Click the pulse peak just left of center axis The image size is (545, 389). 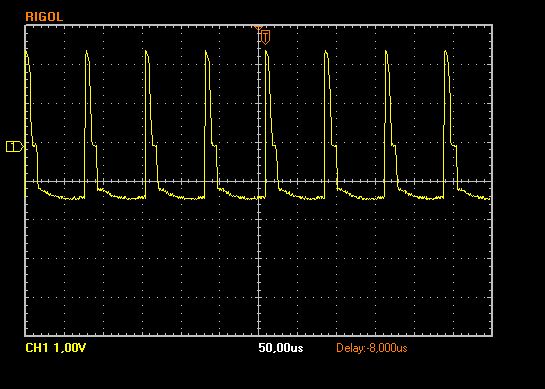coord(206,51)
